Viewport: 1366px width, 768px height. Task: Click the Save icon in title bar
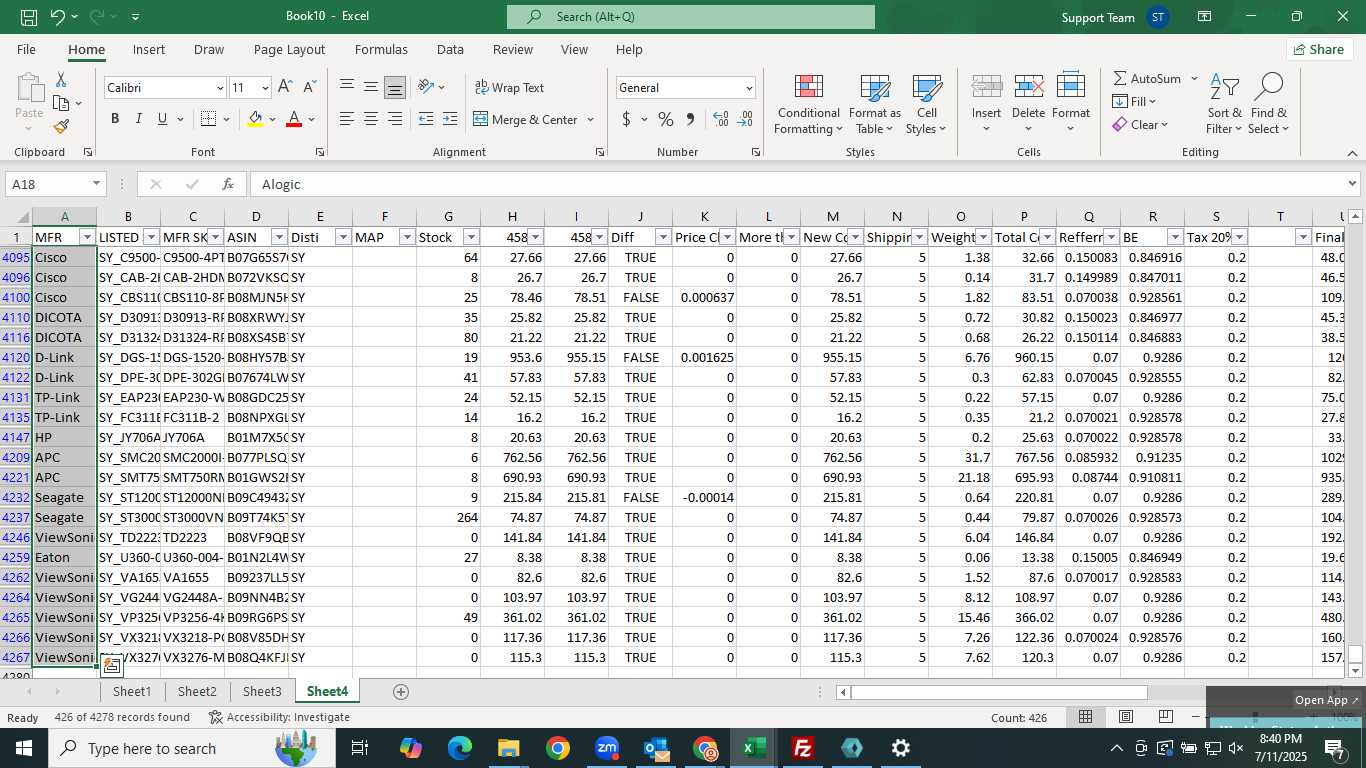[29, 17]
